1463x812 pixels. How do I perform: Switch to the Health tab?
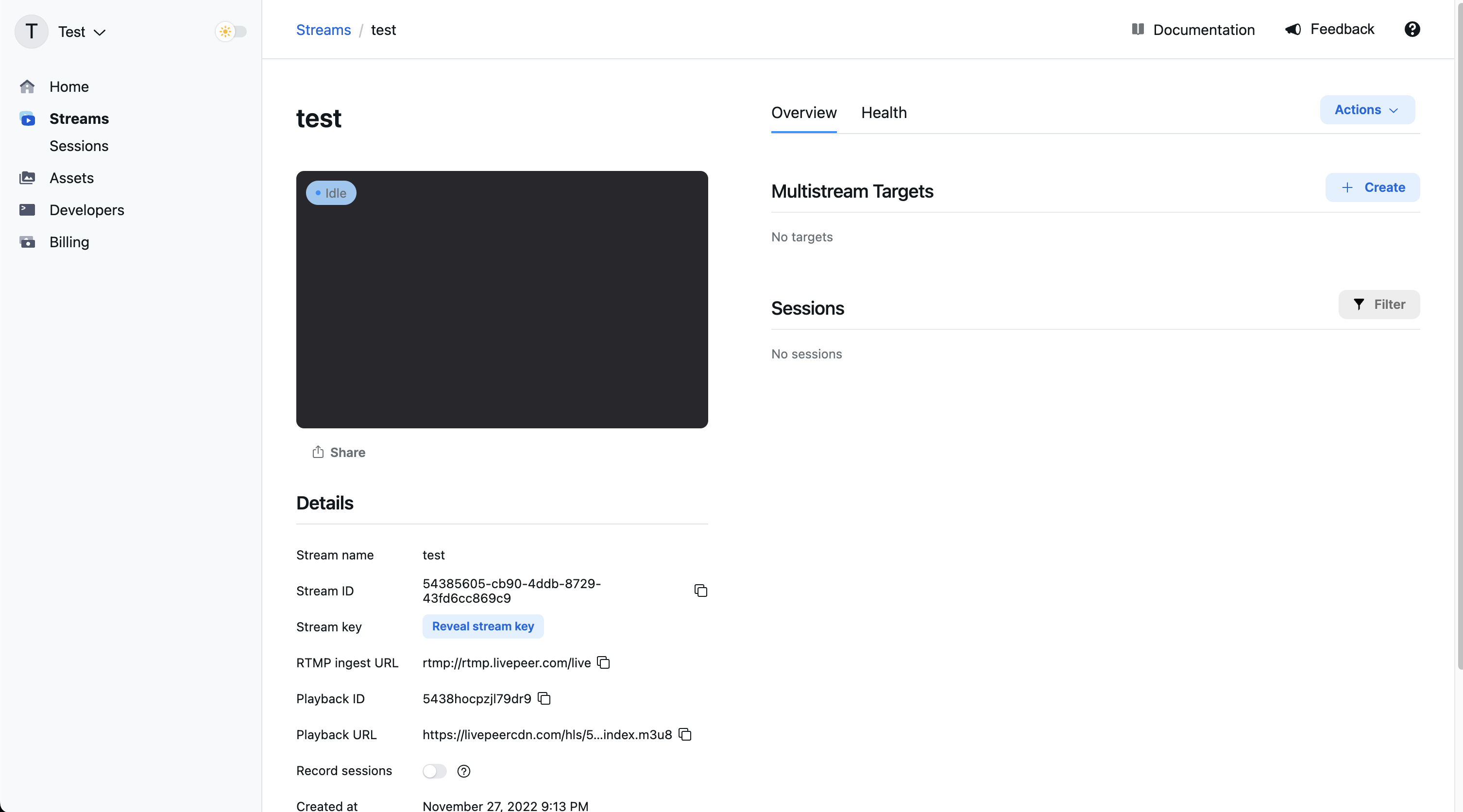884,113
